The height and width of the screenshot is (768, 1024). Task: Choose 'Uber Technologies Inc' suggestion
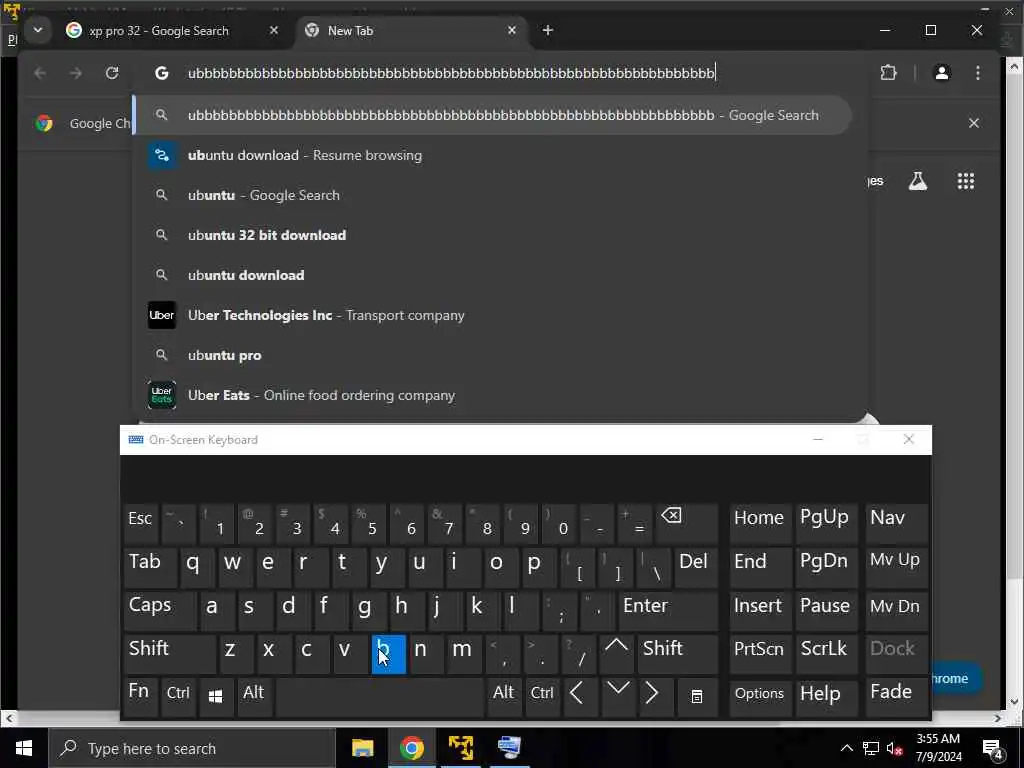494,315
